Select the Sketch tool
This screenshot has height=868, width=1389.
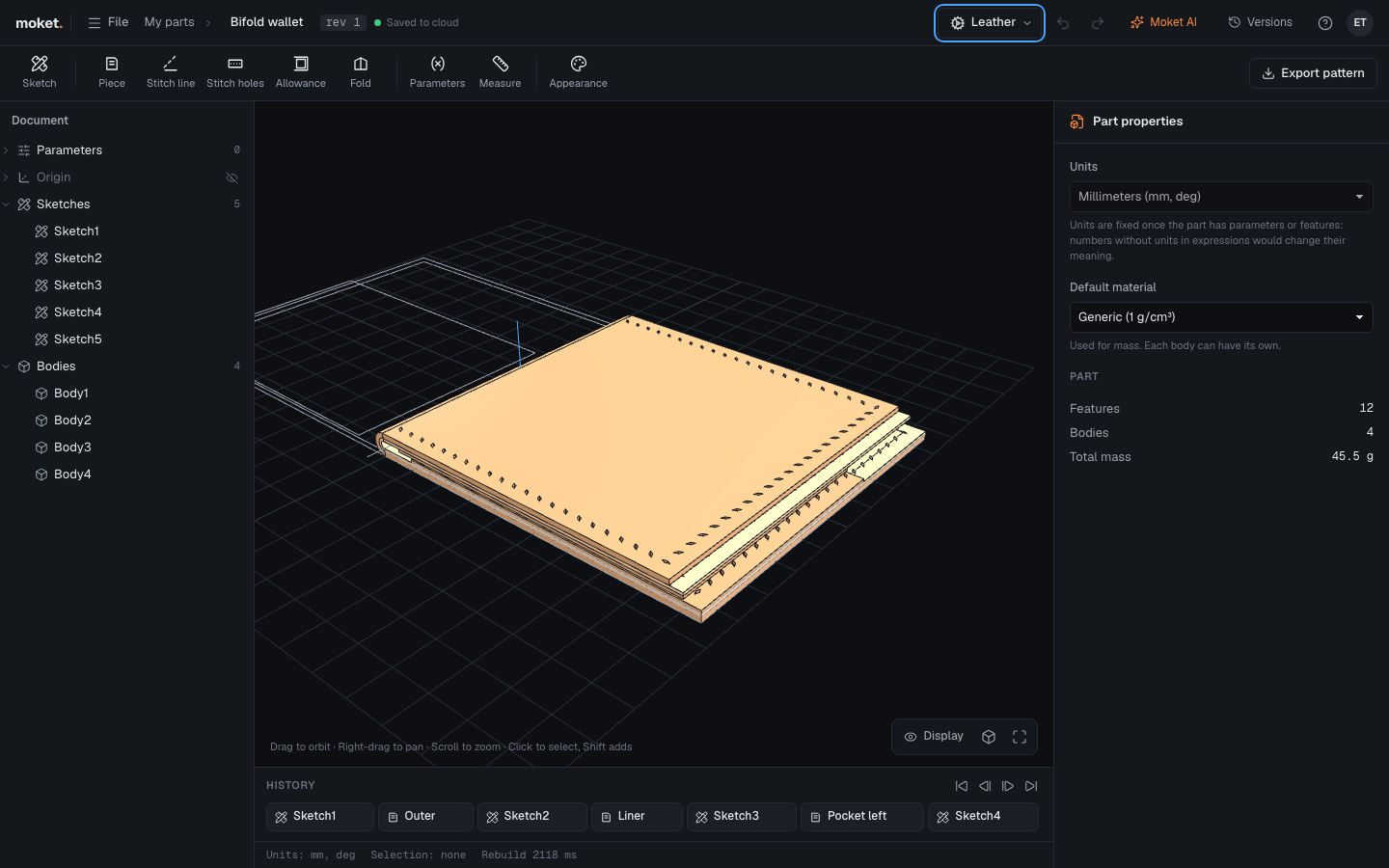pos(40,72)
